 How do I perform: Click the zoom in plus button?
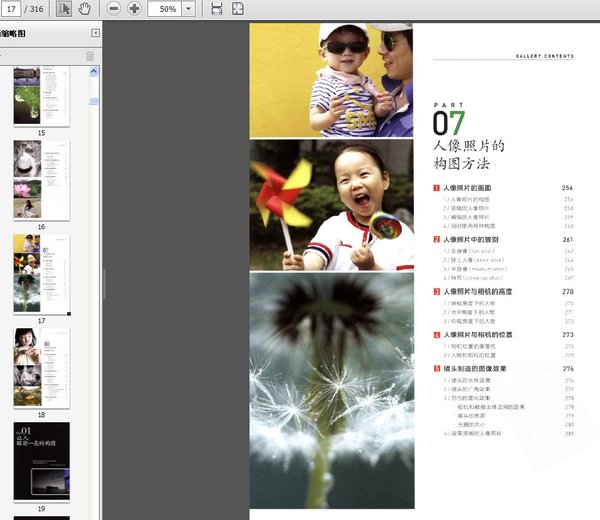pos(134,9)
